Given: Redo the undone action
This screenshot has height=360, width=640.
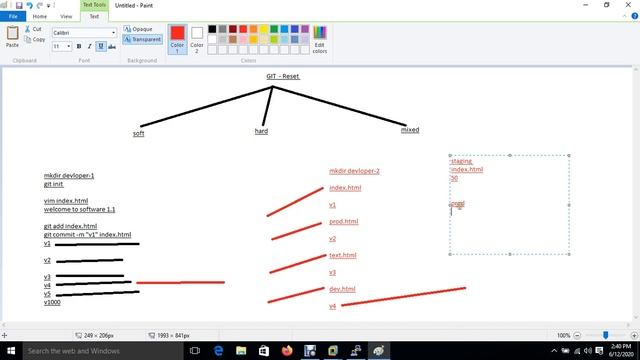Looking at the screenshot, I should 40,5.
